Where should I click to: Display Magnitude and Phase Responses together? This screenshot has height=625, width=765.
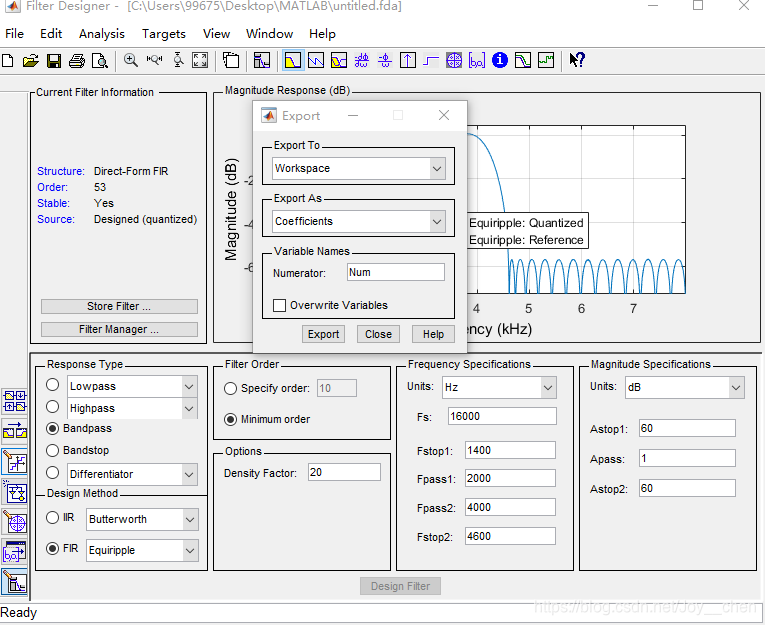click(339, 60)
